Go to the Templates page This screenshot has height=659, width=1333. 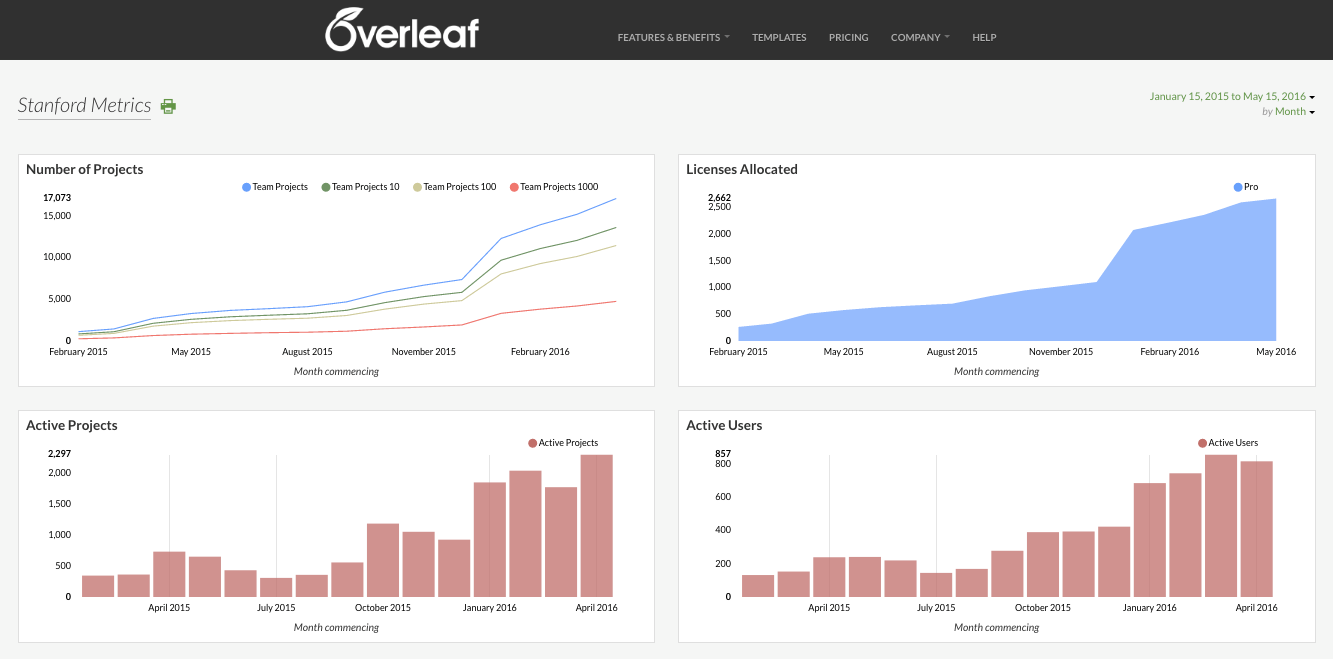pyautogui.click(x=779, y=37)
